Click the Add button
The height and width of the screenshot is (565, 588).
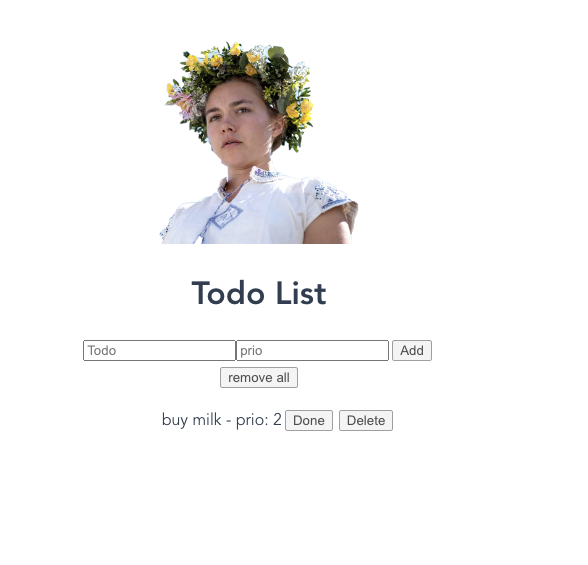pyautogui.click(x=412, y=351)
